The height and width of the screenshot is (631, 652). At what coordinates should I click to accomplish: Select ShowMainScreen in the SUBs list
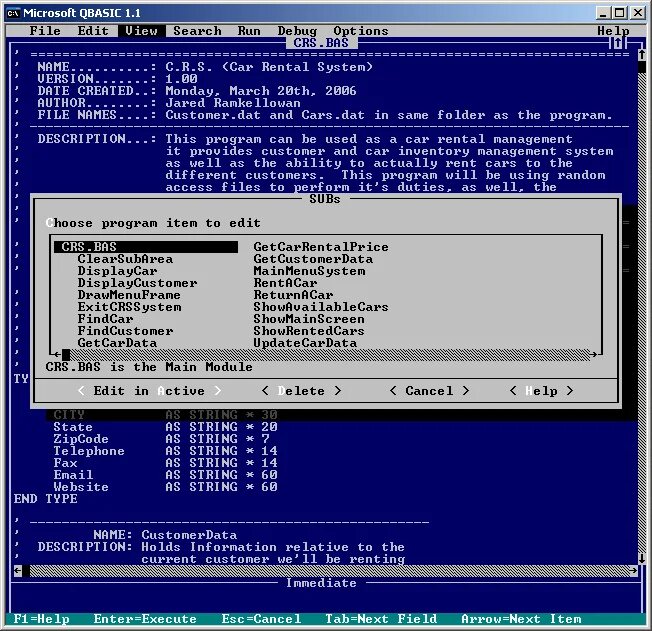(x=309, y=319)
